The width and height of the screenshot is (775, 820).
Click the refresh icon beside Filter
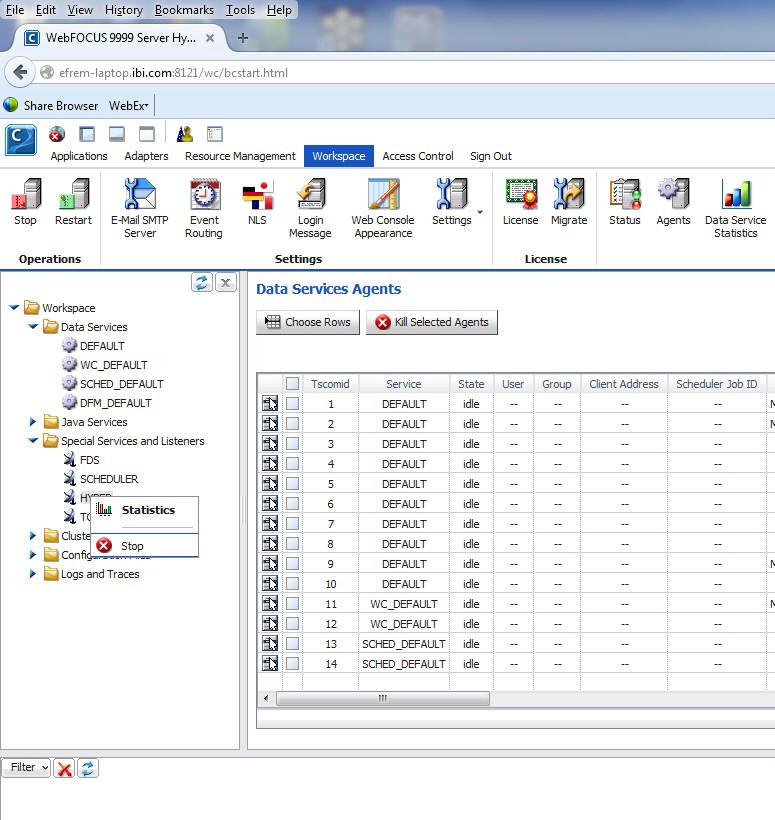88,769
